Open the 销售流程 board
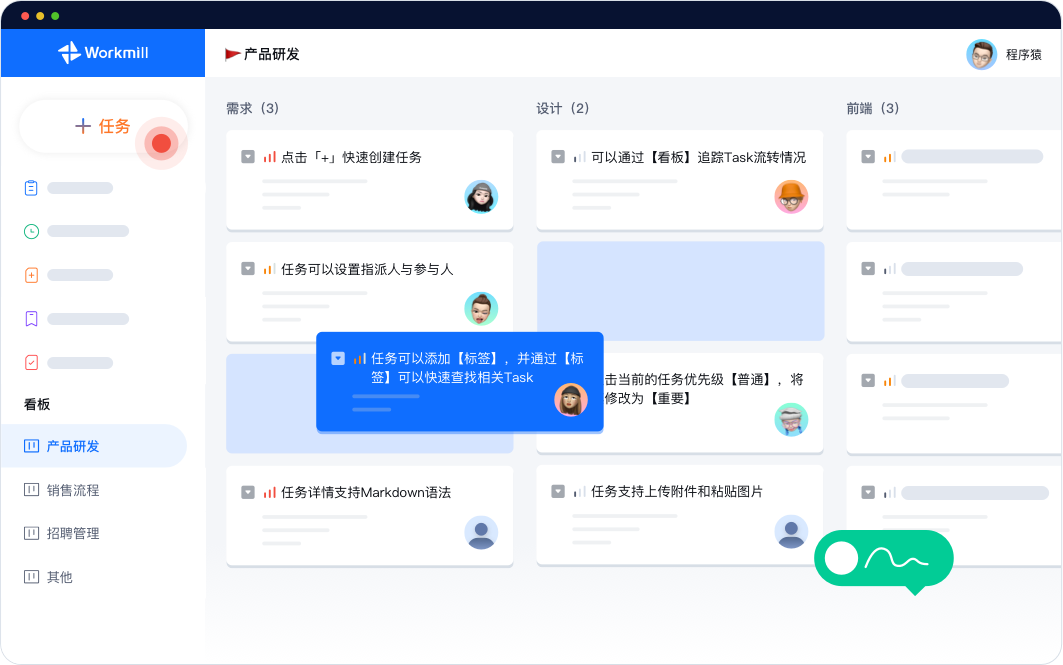 [72, 490]
